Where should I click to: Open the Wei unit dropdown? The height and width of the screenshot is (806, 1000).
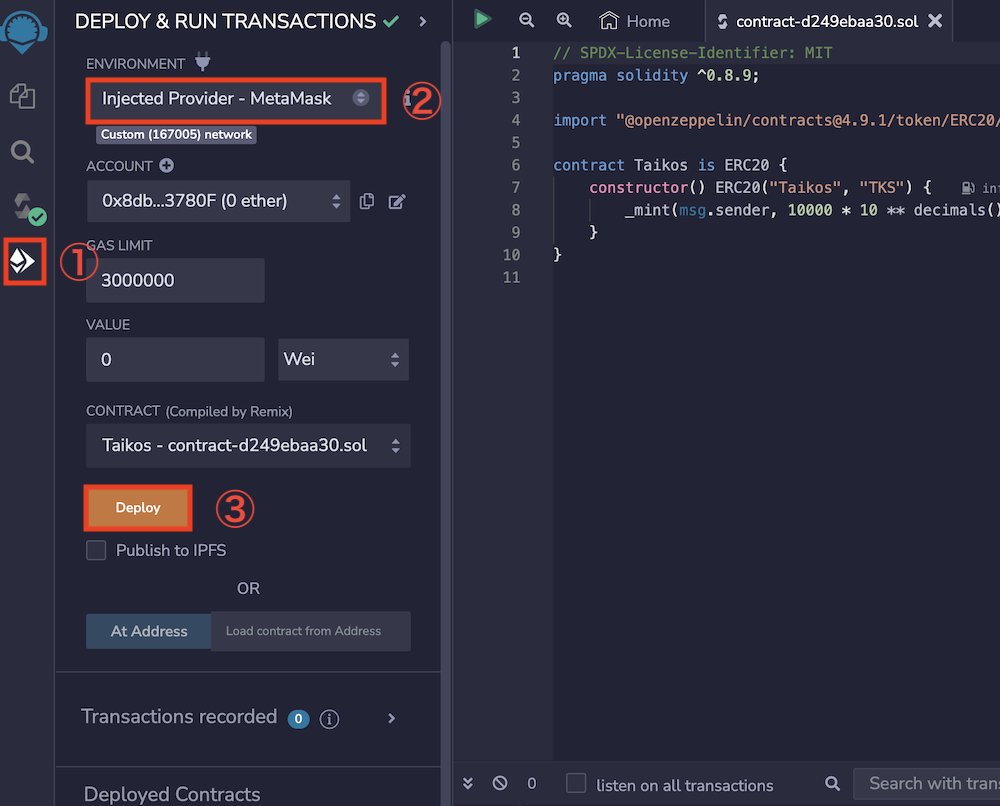click(342, 359)
